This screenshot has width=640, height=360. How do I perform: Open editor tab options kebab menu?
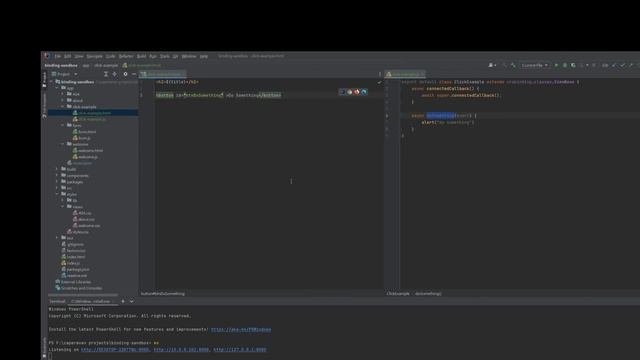(x=380, y=74)
